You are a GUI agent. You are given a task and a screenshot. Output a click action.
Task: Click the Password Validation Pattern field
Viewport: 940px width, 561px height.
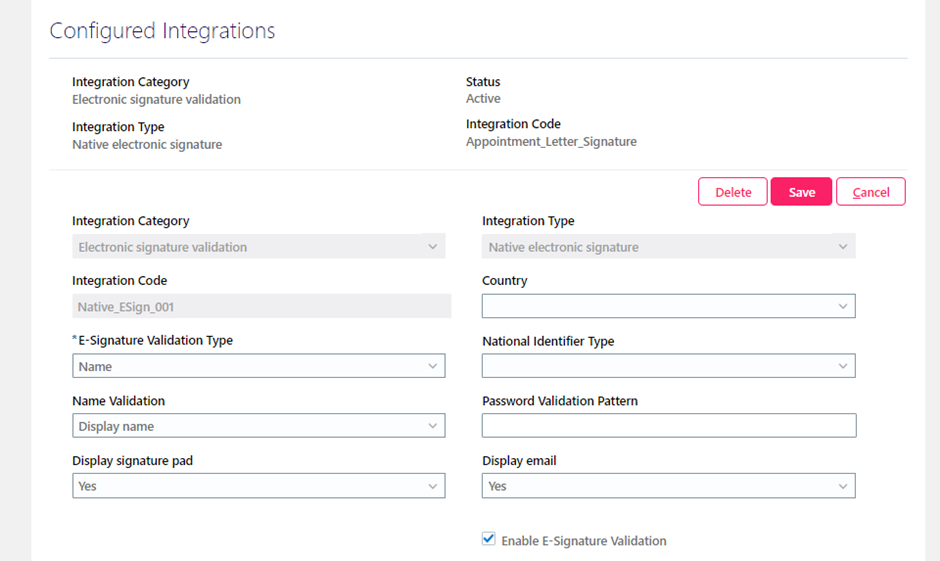[669, 426]
